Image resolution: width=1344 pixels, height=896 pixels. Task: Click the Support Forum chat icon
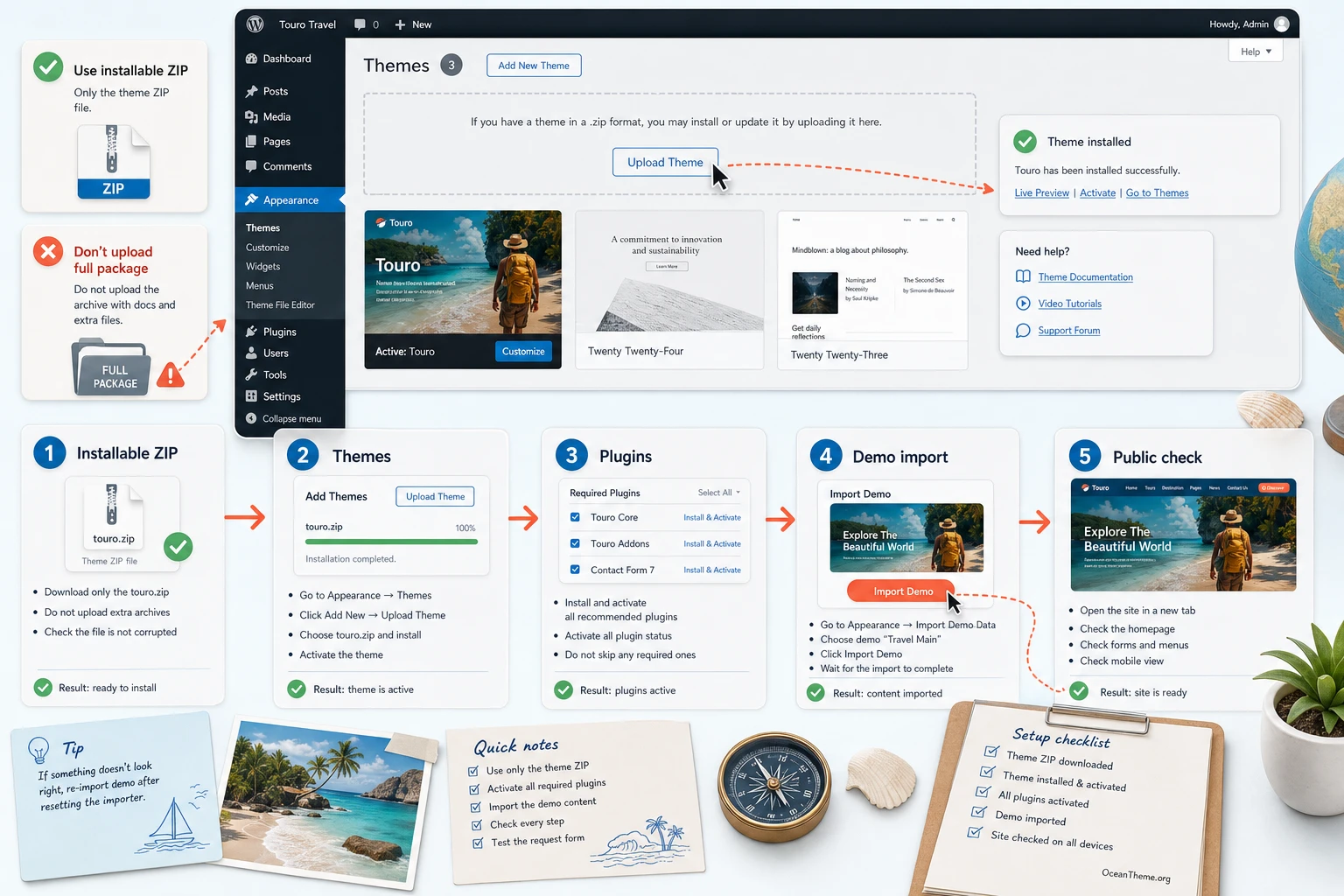click(1023, 331)
